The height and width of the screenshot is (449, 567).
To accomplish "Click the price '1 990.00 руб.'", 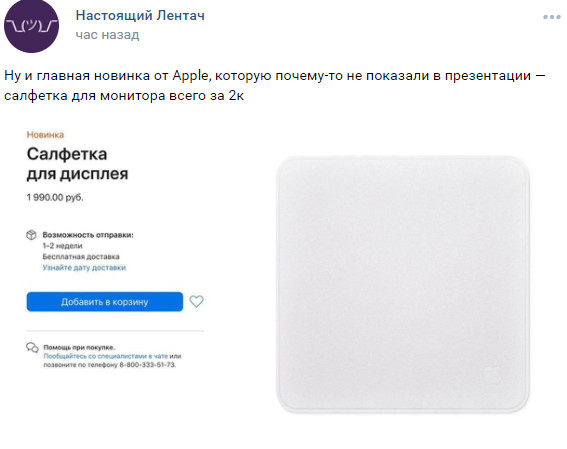I will click(55, 197).
